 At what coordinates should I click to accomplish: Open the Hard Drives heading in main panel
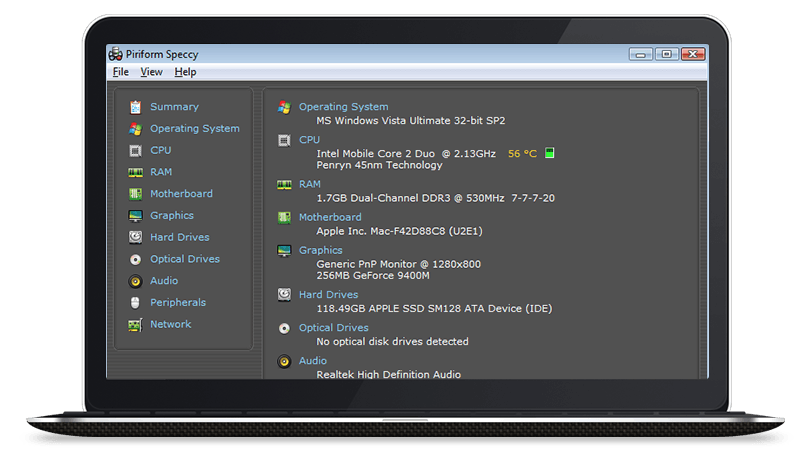point(328,295)
